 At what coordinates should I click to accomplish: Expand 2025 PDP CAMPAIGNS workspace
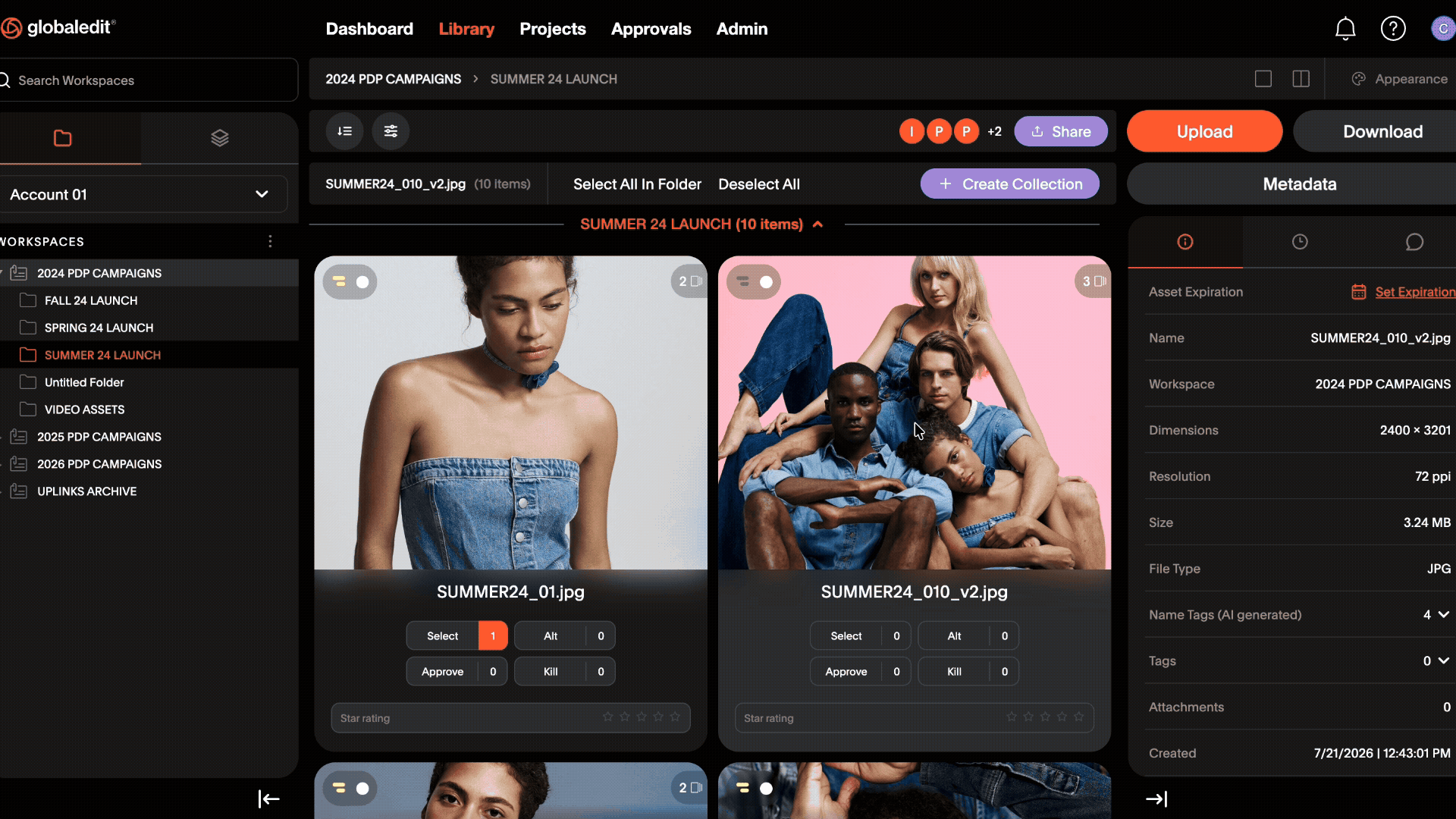2,437
